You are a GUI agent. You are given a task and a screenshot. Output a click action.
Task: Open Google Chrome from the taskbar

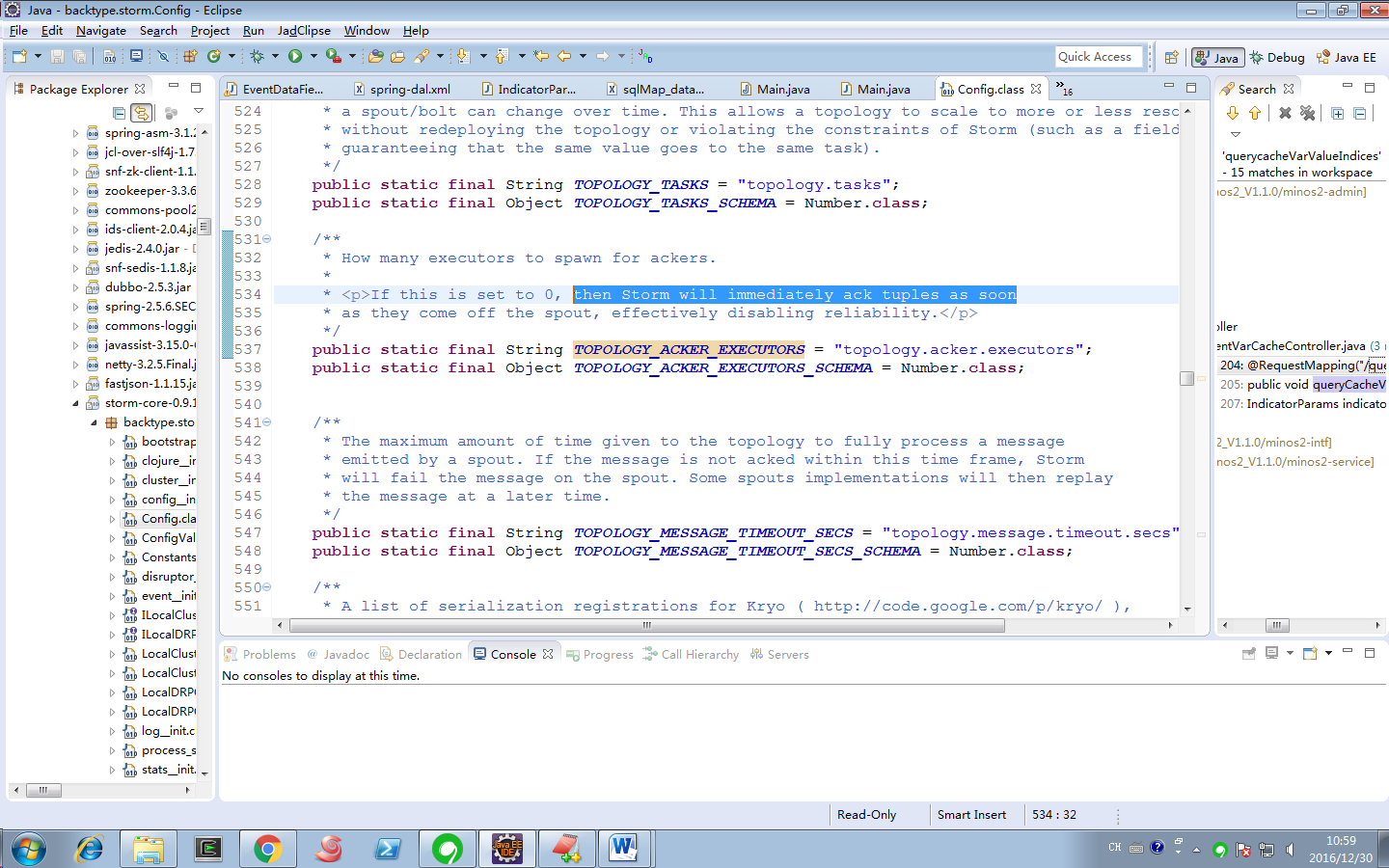tap(267, 849)
